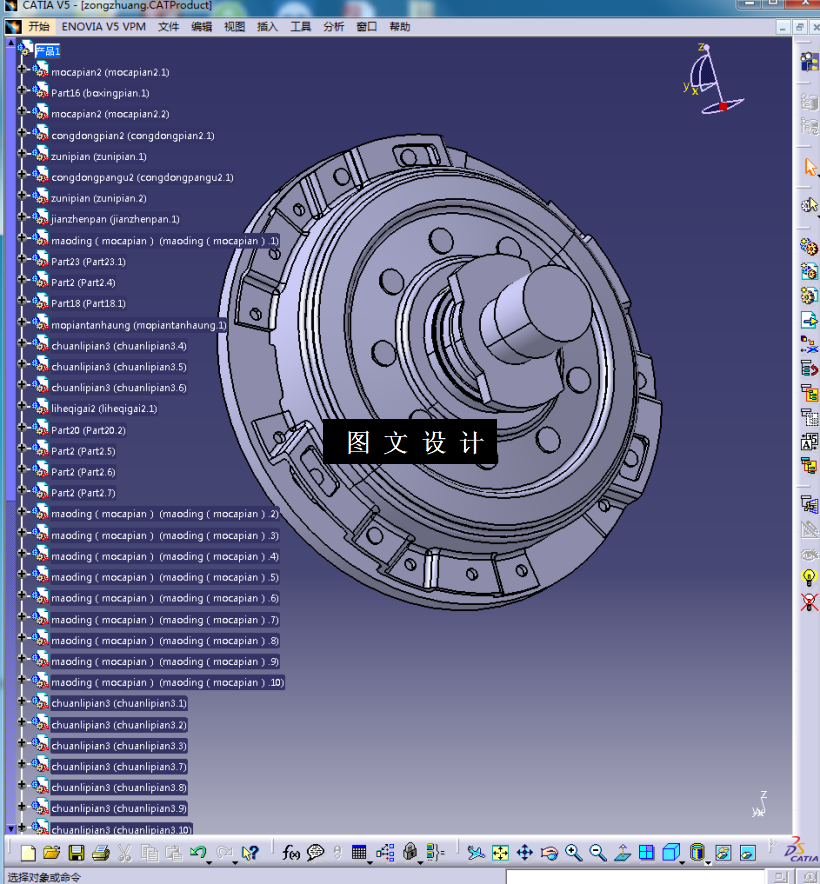Click the Select arrow tool on the right toolbar
The width and height of the screenshot is (820, 884).
[x=810, y=167]
